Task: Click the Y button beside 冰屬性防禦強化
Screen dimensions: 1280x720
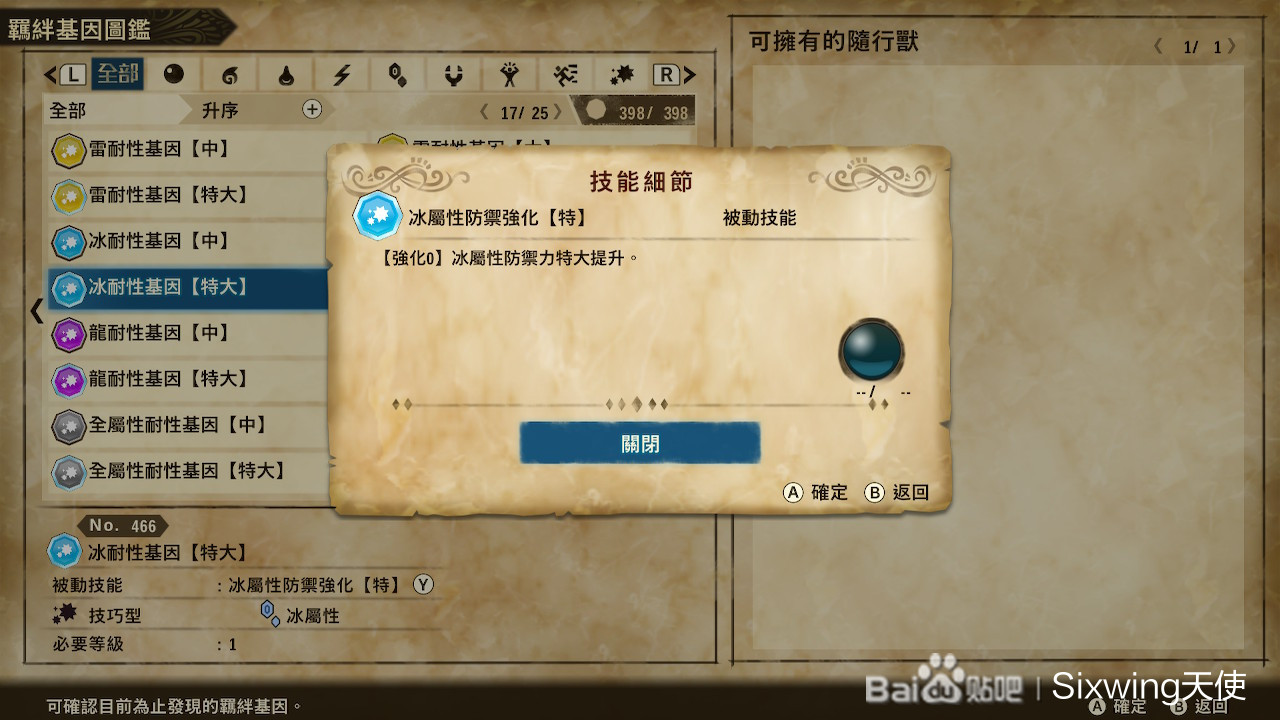Action: pyautogui.click(x=424, y=585)
